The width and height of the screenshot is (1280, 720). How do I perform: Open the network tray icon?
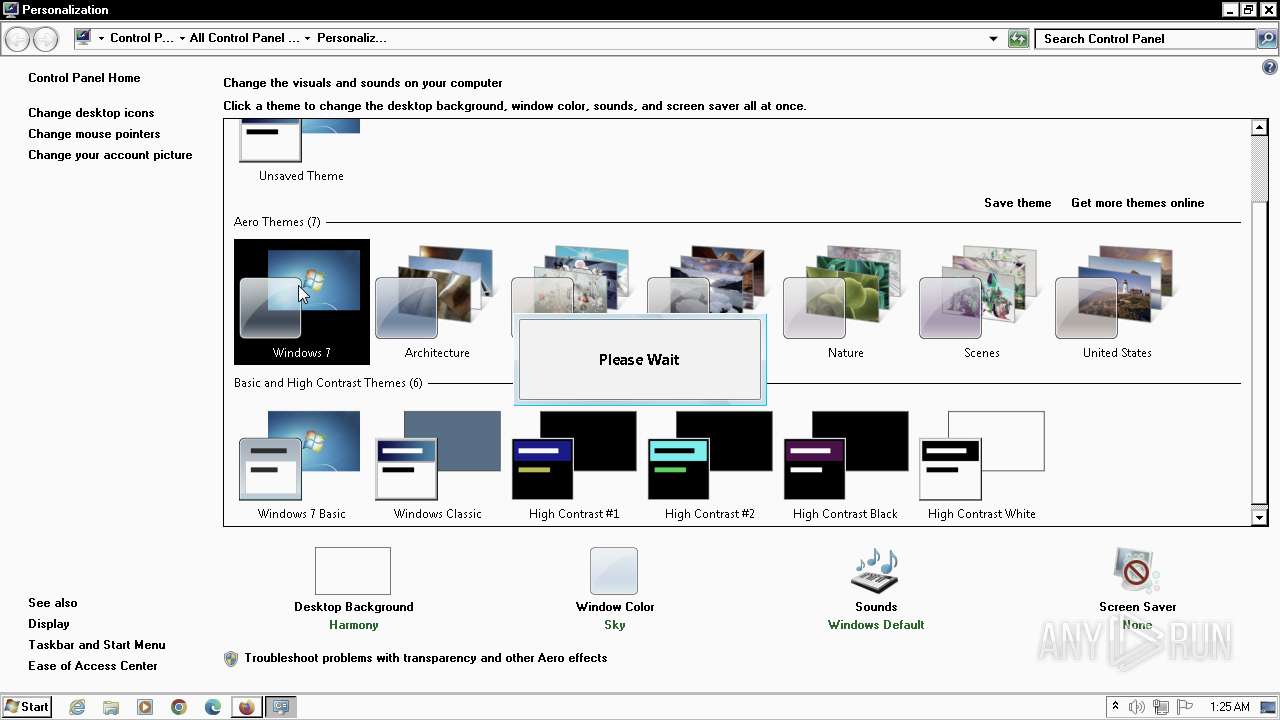1161,707
